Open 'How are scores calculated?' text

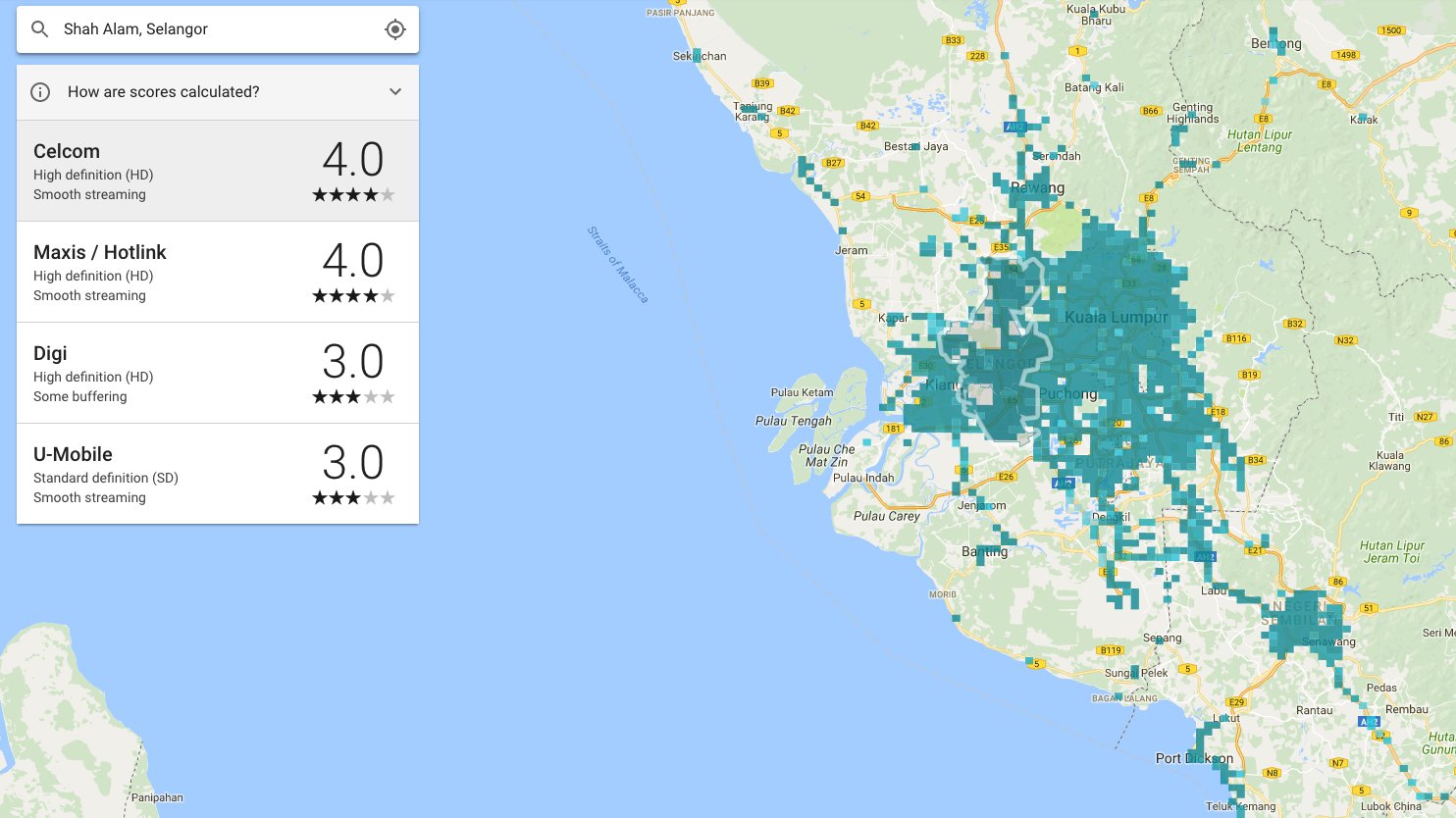pos(163,92)
